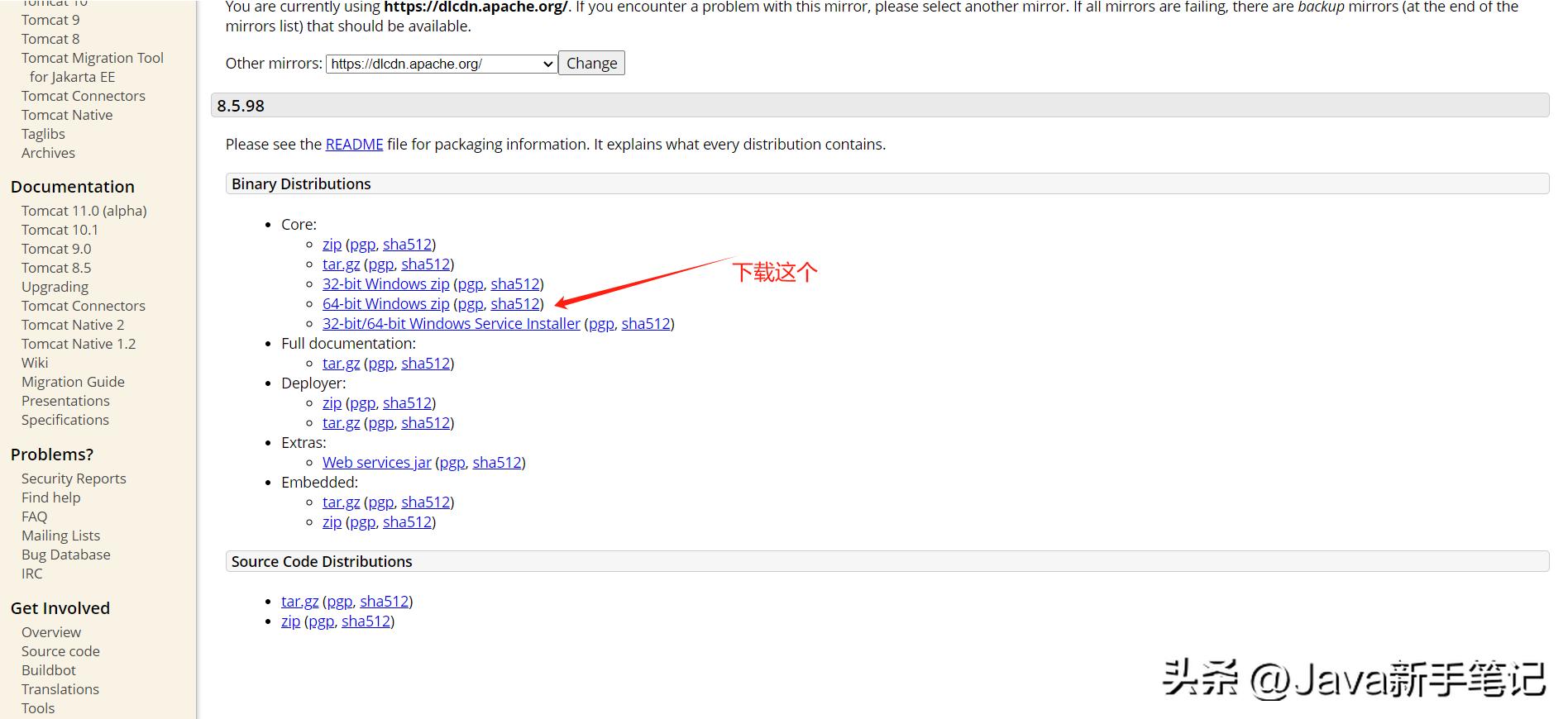This screenshot has width=1568, height=719.
Task: Open Specifications in sidebar
Action: click(65, 420)
